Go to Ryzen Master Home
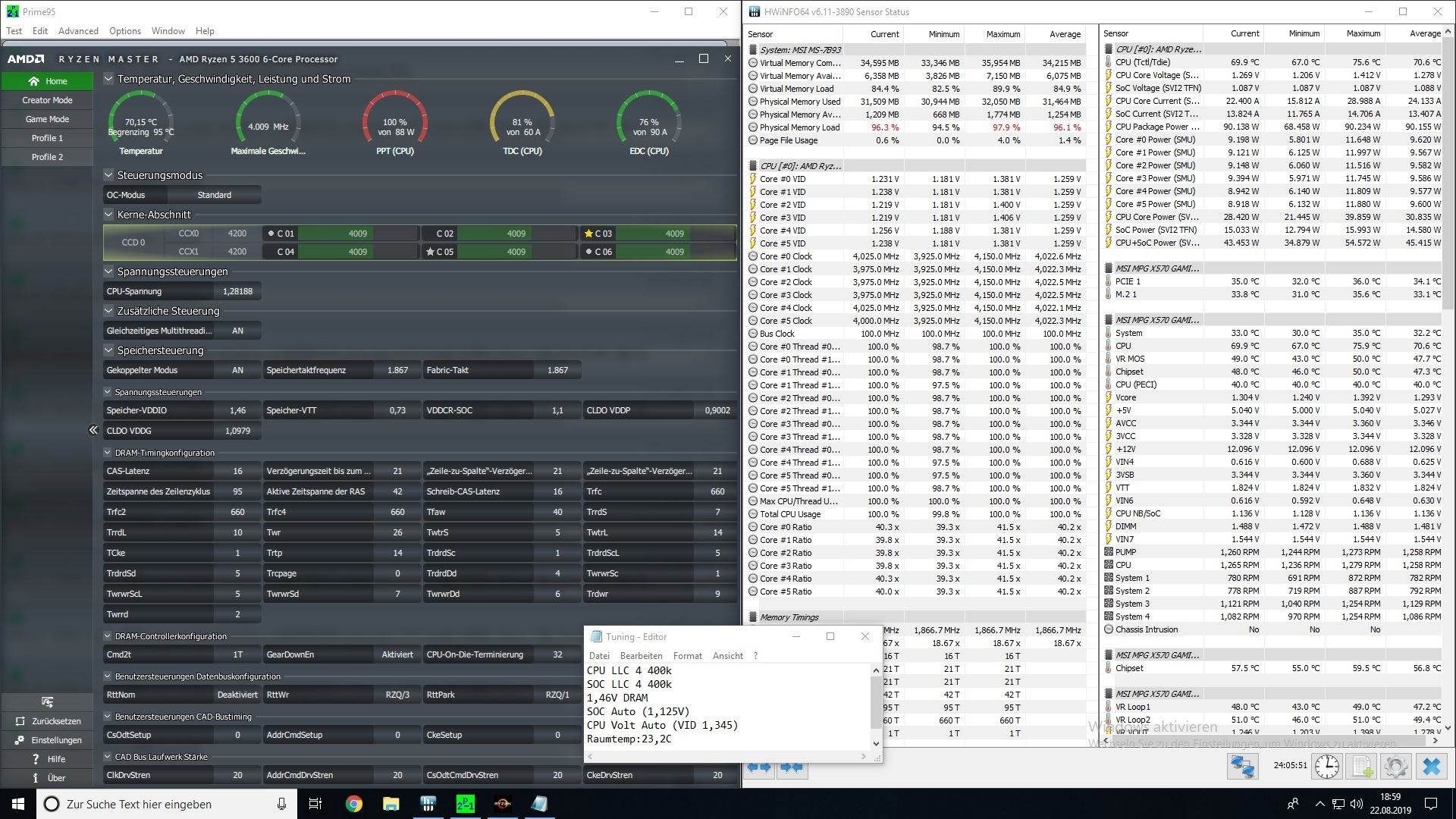This screenshot has width=1456, height=819. pyautogui.click(x=47, y=81)
